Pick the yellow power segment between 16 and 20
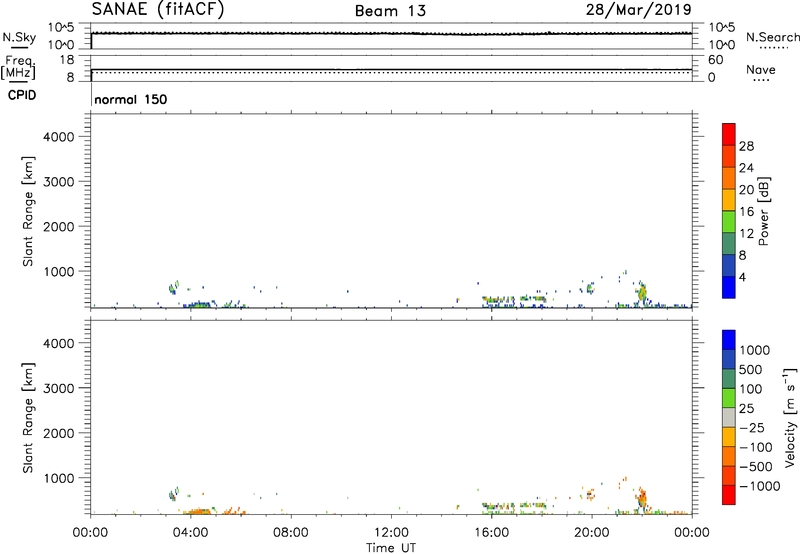 pos(729,199)
